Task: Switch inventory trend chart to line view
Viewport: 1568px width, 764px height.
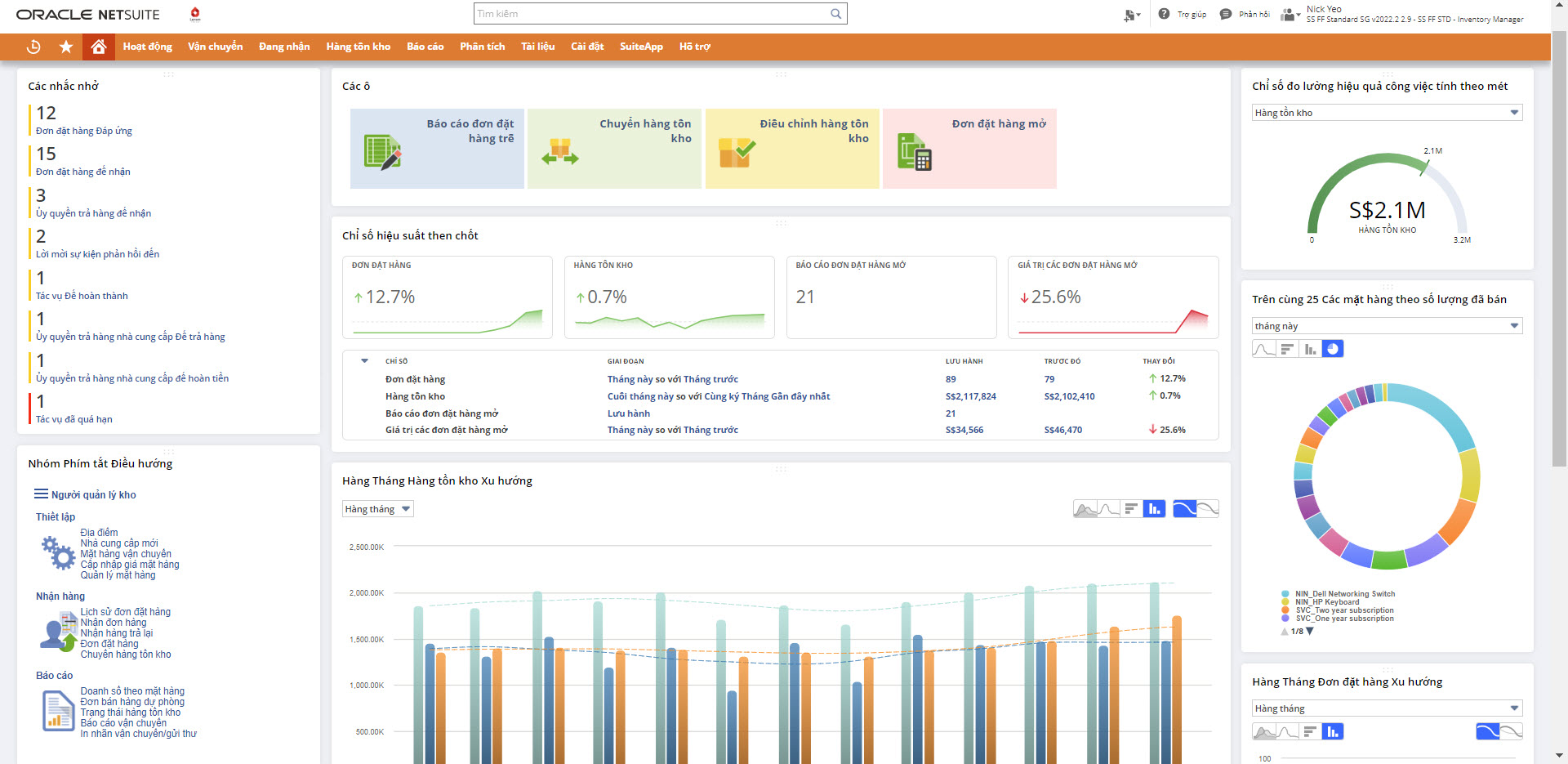Action: [x=1108, y=509]
